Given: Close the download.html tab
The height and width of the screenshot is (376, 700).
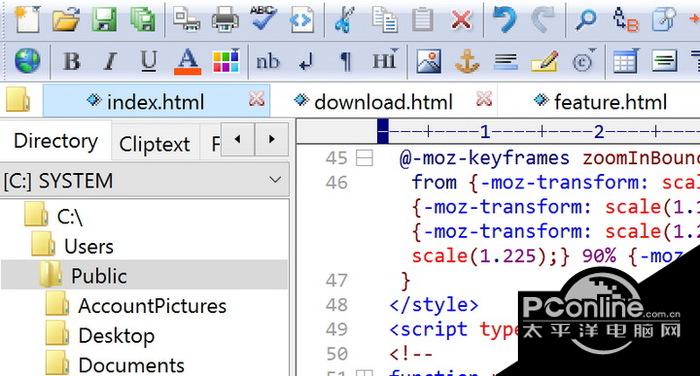Looking at the screenshot, I should pyautogui.click(x=484, y=99).
